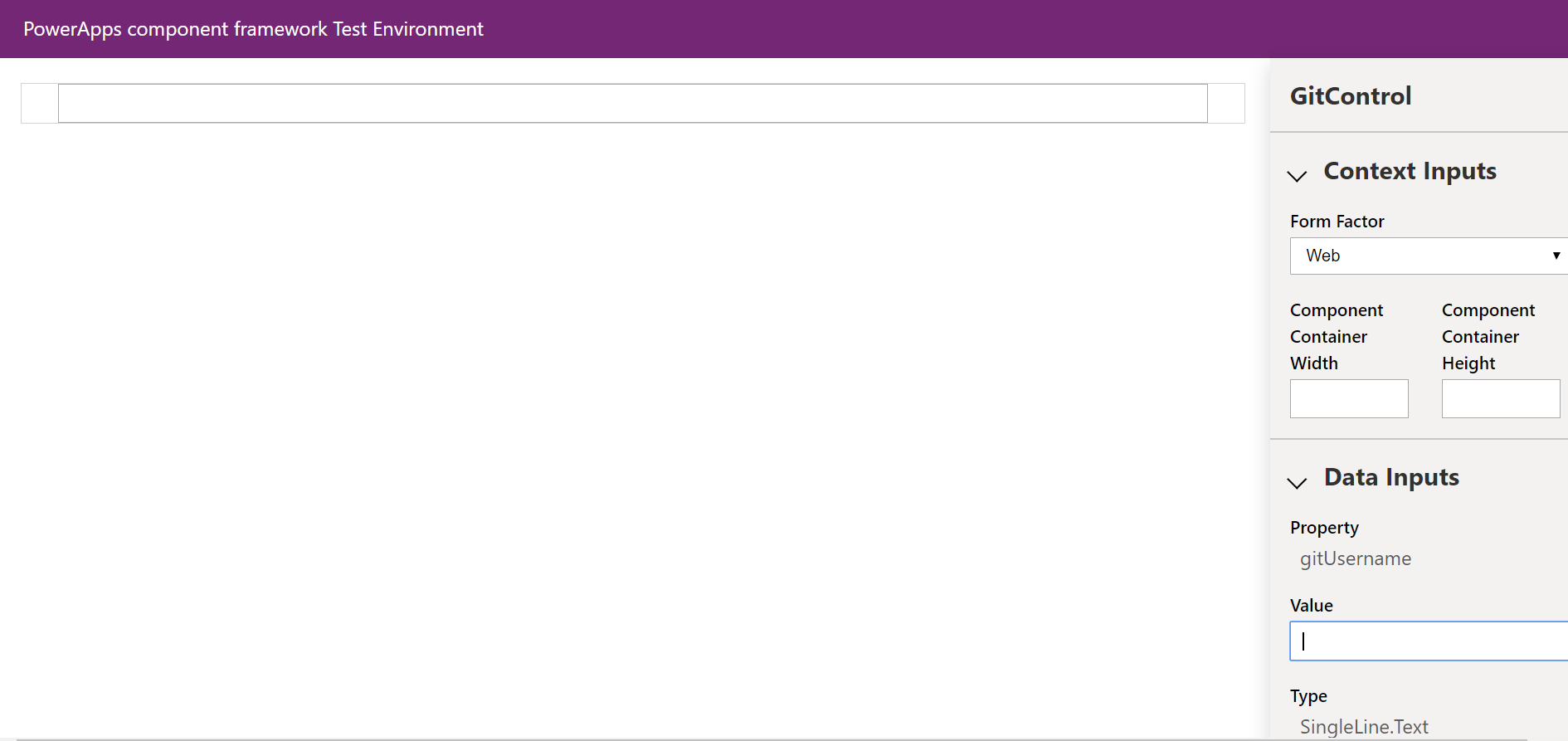The image size is (1568, 741).
Task: Focus the Component Container Width field
Action: point(1349,398)
